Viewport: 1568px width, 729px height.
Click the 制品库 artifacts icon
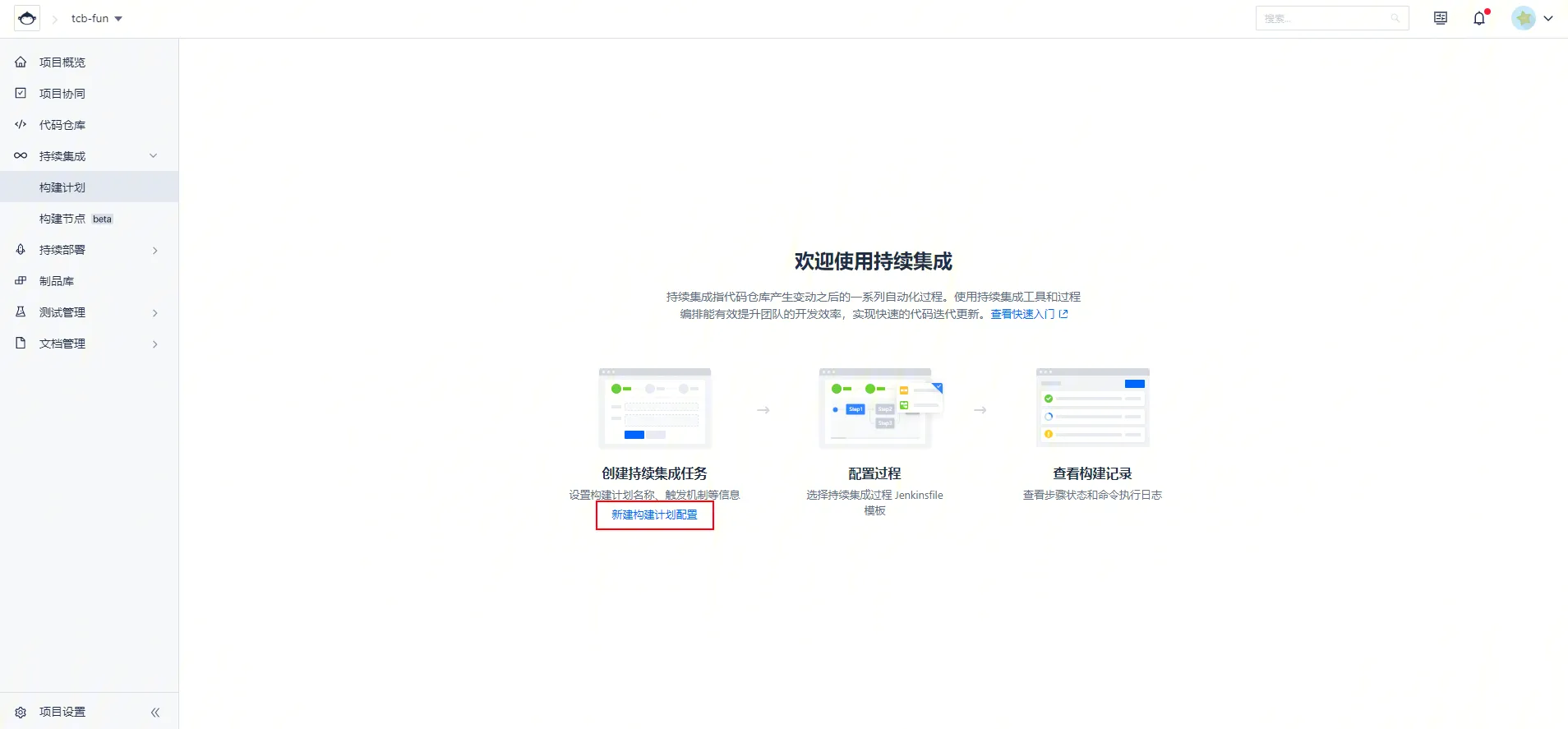(x=21, y=280)
